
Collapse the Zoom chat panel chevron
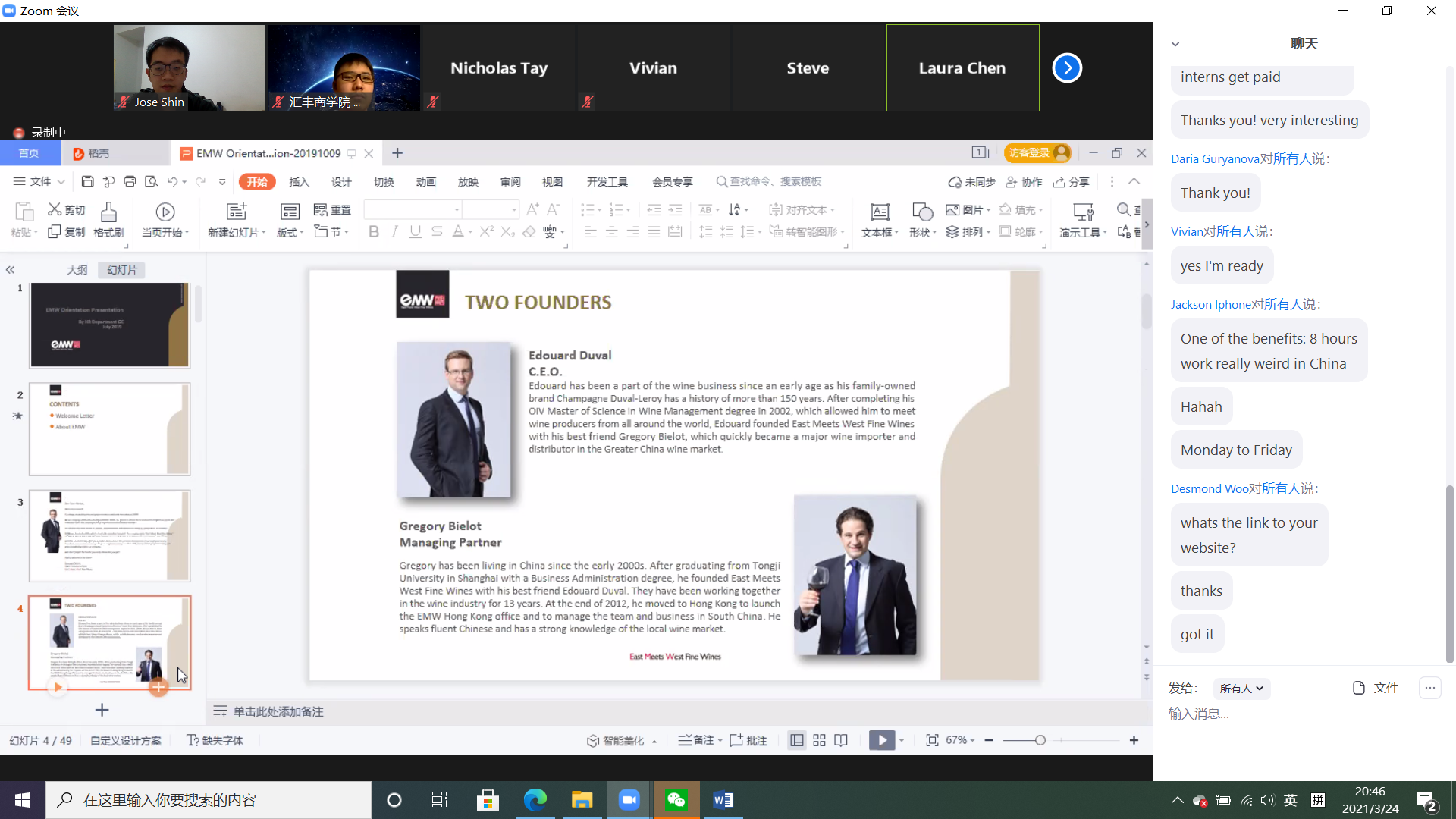[x=1175, y=44]
